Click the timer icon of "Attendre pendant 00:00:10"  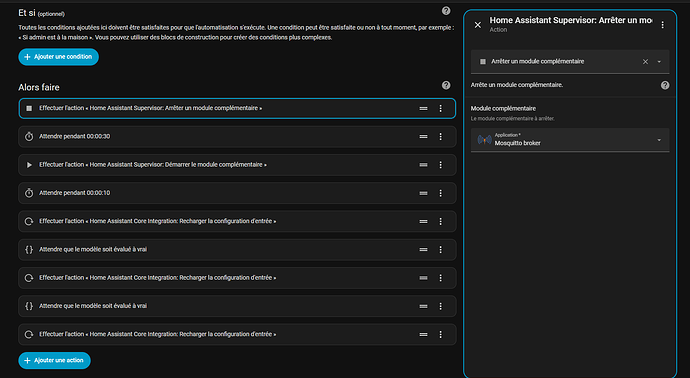(29, 193)
